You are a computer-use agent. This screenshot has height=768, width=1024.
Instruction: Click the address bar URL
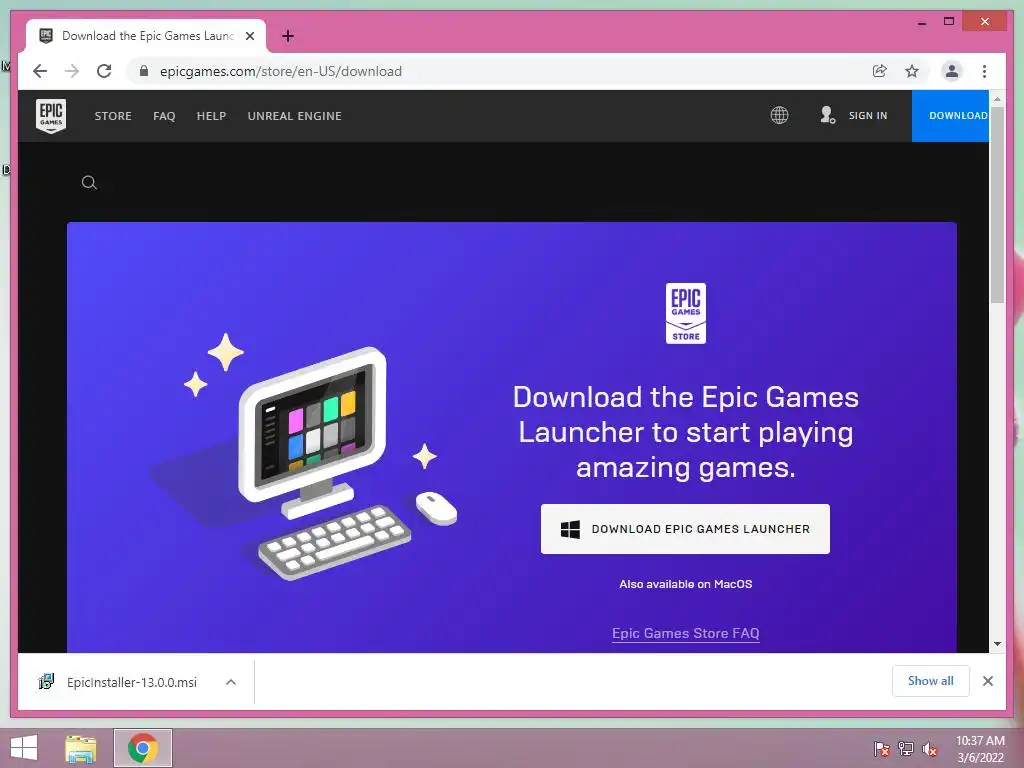pos(281,71)
